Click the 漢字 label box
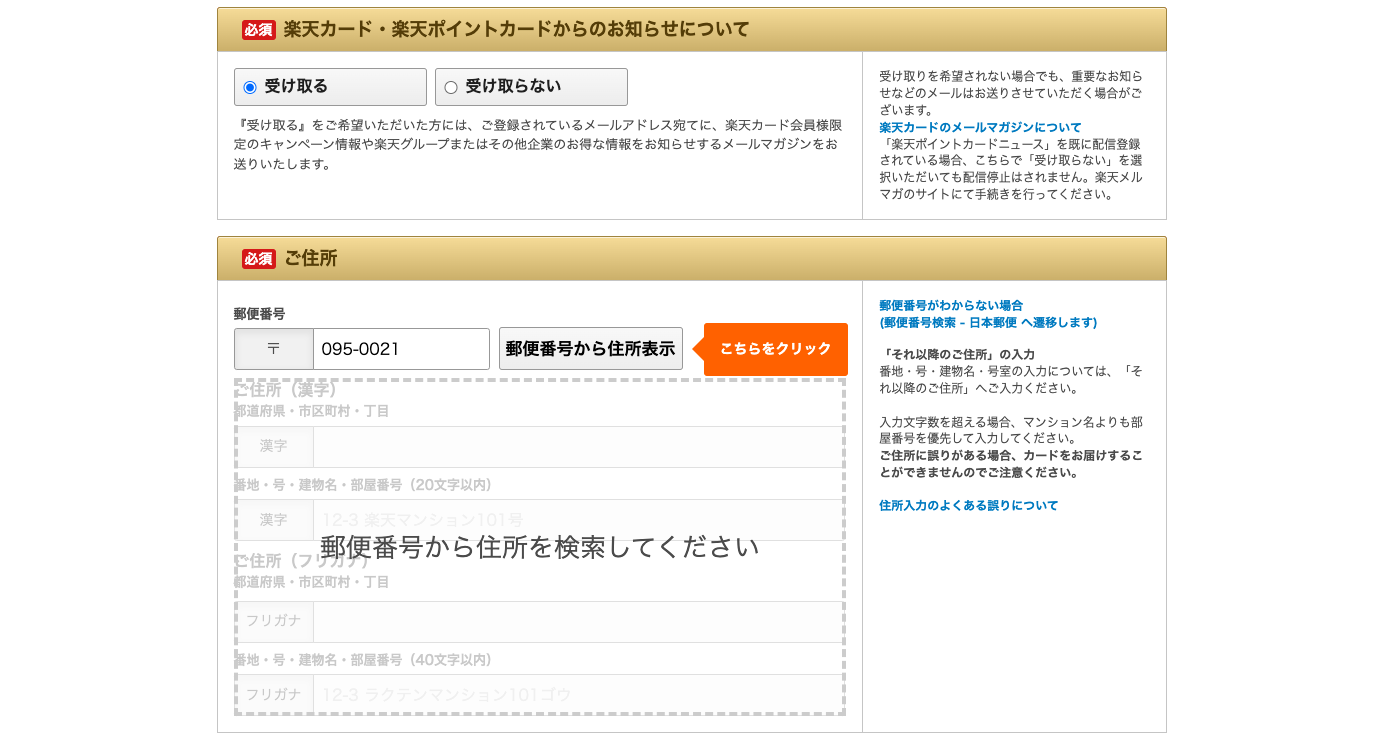The width and height of the screenshot is (1382, 743). pos(274,446)
